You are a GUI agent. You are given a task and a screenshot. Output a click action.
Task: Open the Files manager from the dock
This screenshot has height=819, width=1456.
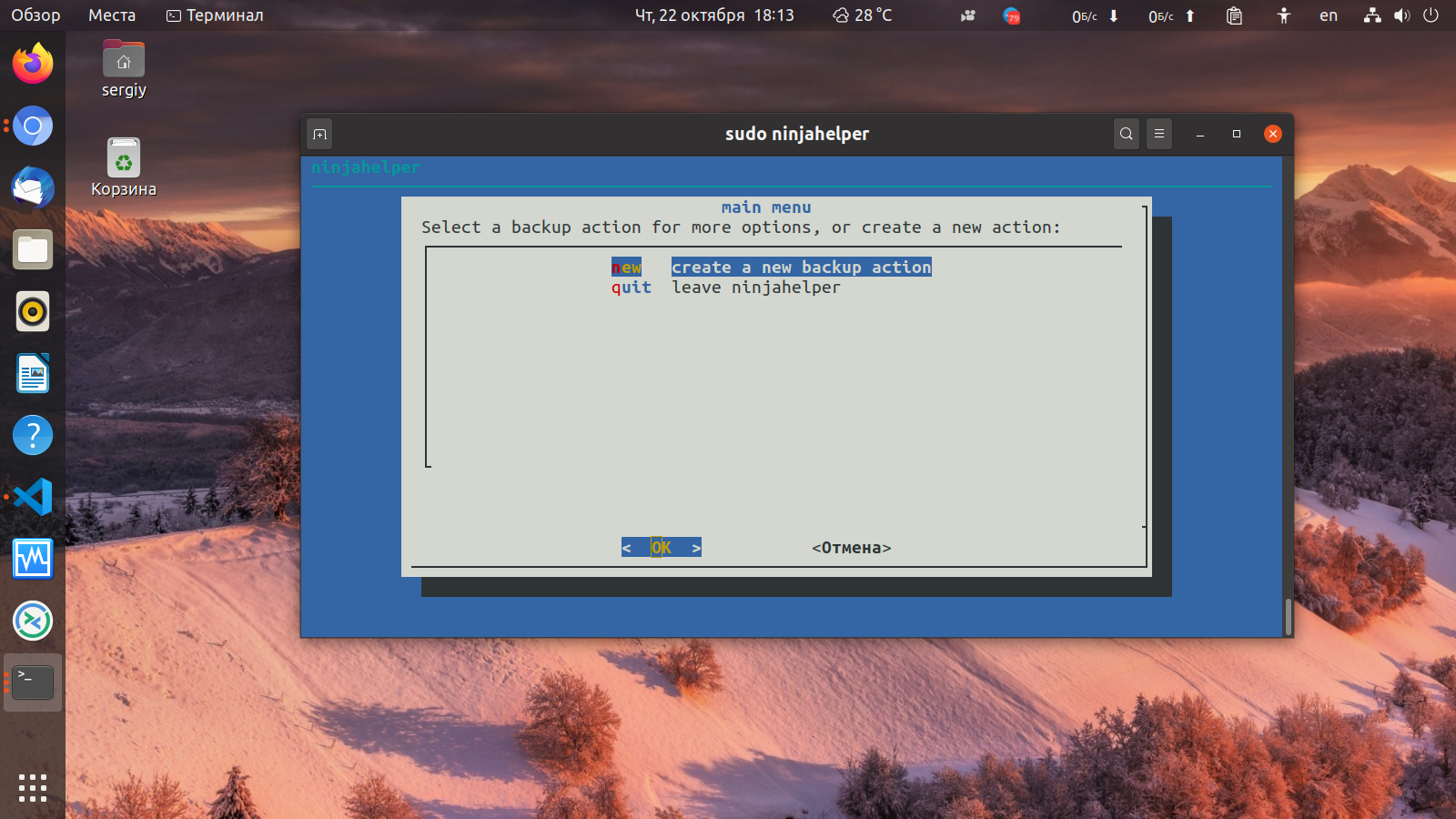coord(33,249)
